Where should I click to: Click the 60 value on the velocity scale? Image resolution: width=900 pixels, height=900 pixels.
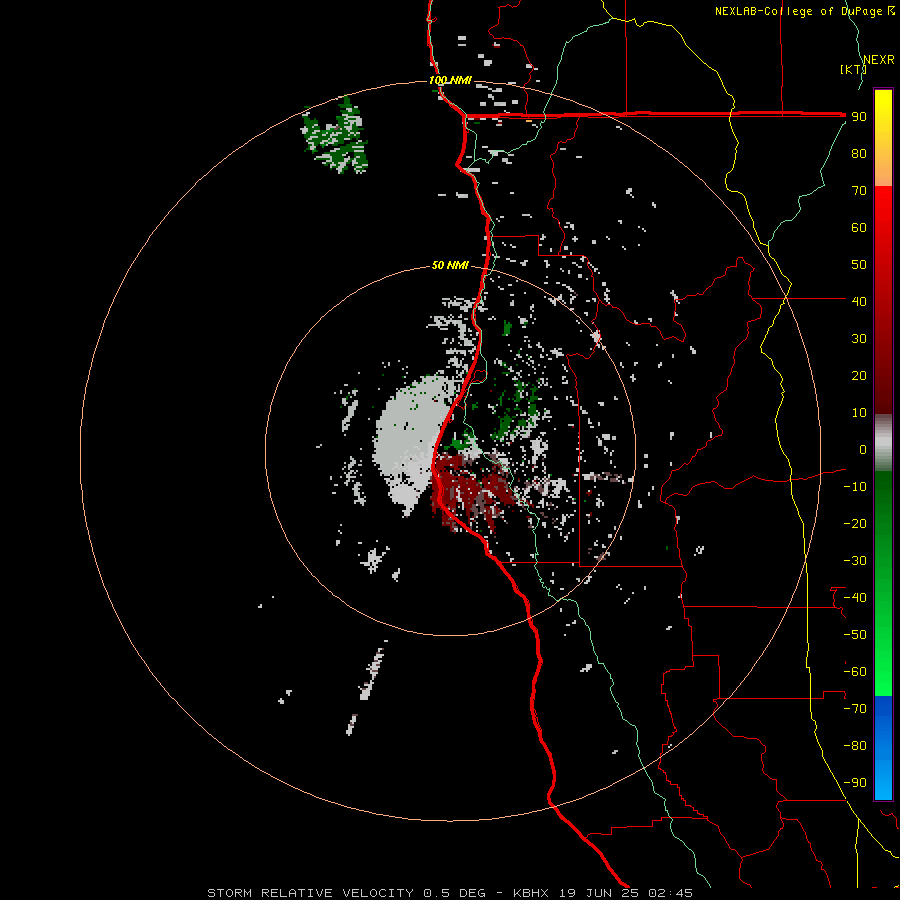tap(859, 228)
